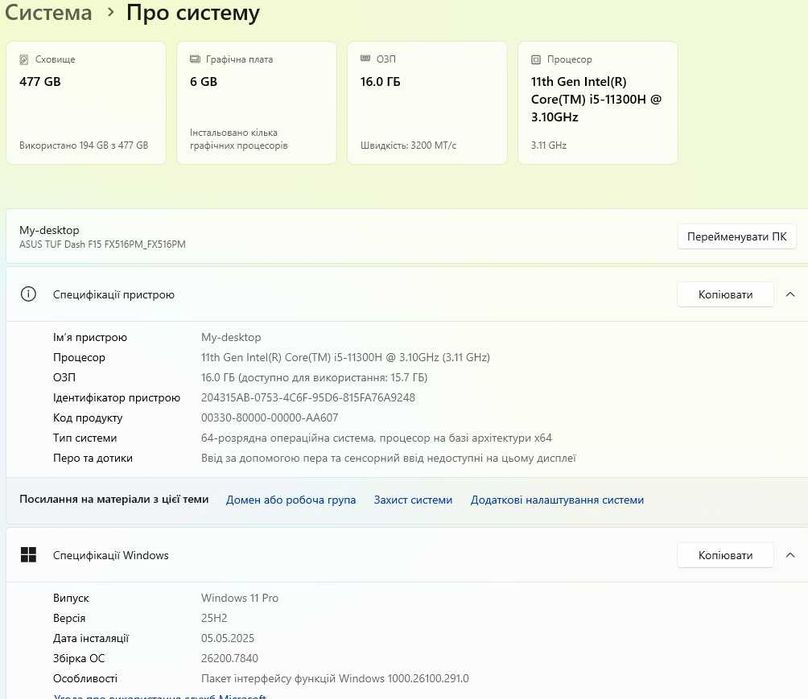808x699 pixels.
Task: Copy device specifications with Копіювати
Action: (725, 294)
